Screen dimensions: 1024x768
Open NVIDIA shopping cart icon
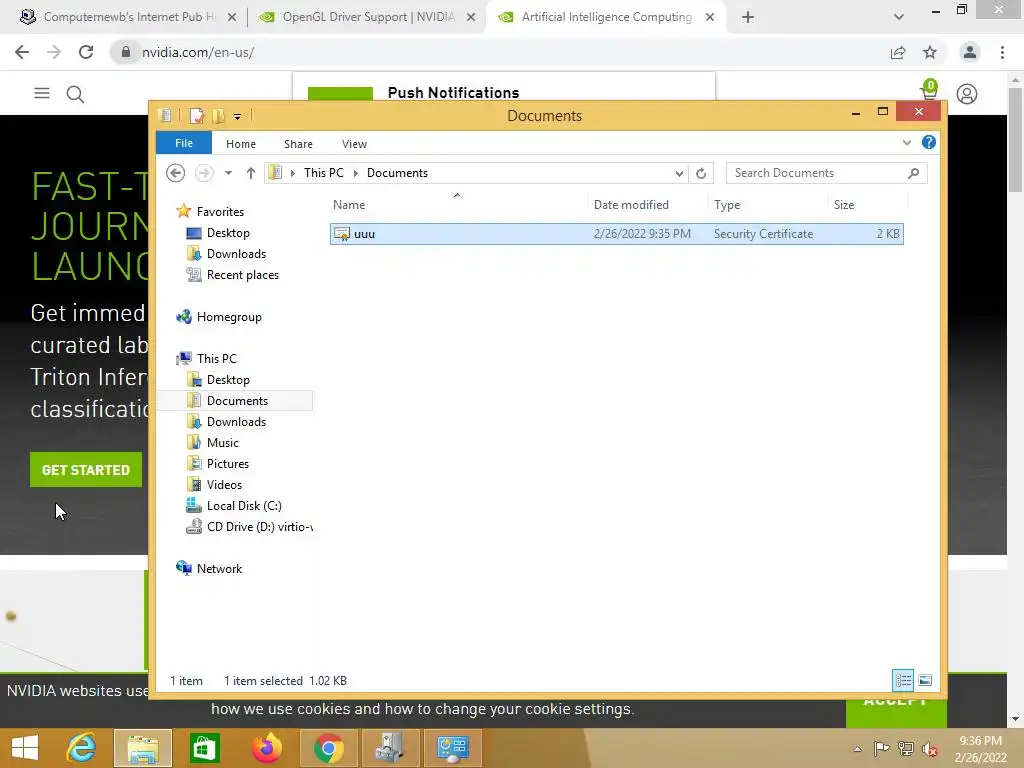click(929, 90)
